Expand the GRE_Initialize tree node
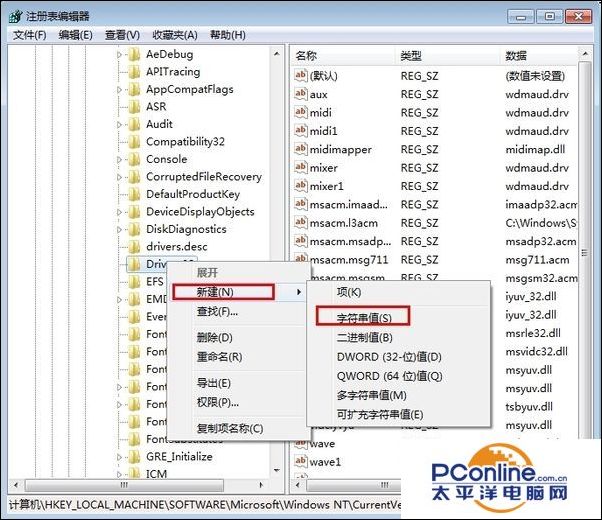This screenshot has height=520, width=602. click(119, 457)
